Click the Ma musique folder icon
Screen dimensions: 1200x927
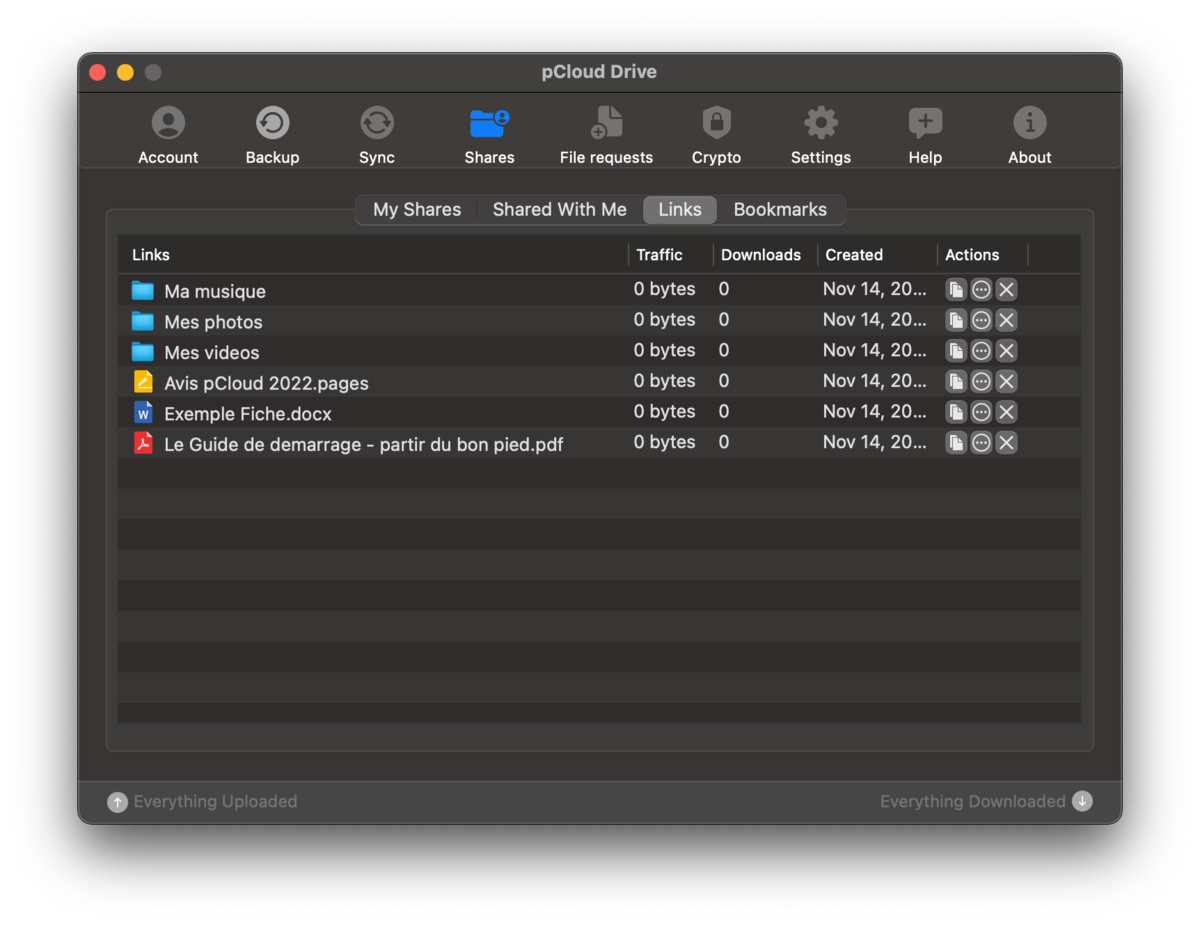143,291
